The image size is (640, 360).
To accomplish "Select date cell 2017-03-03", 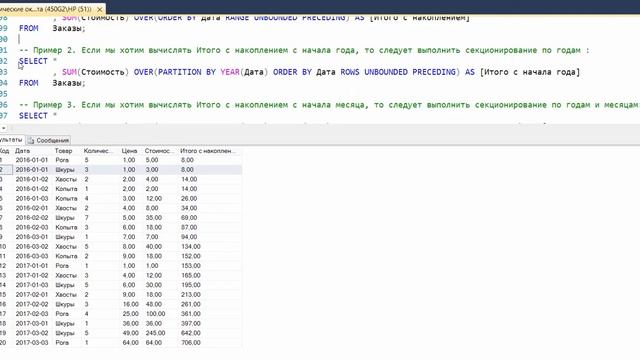I will click(x=32, y=343).
